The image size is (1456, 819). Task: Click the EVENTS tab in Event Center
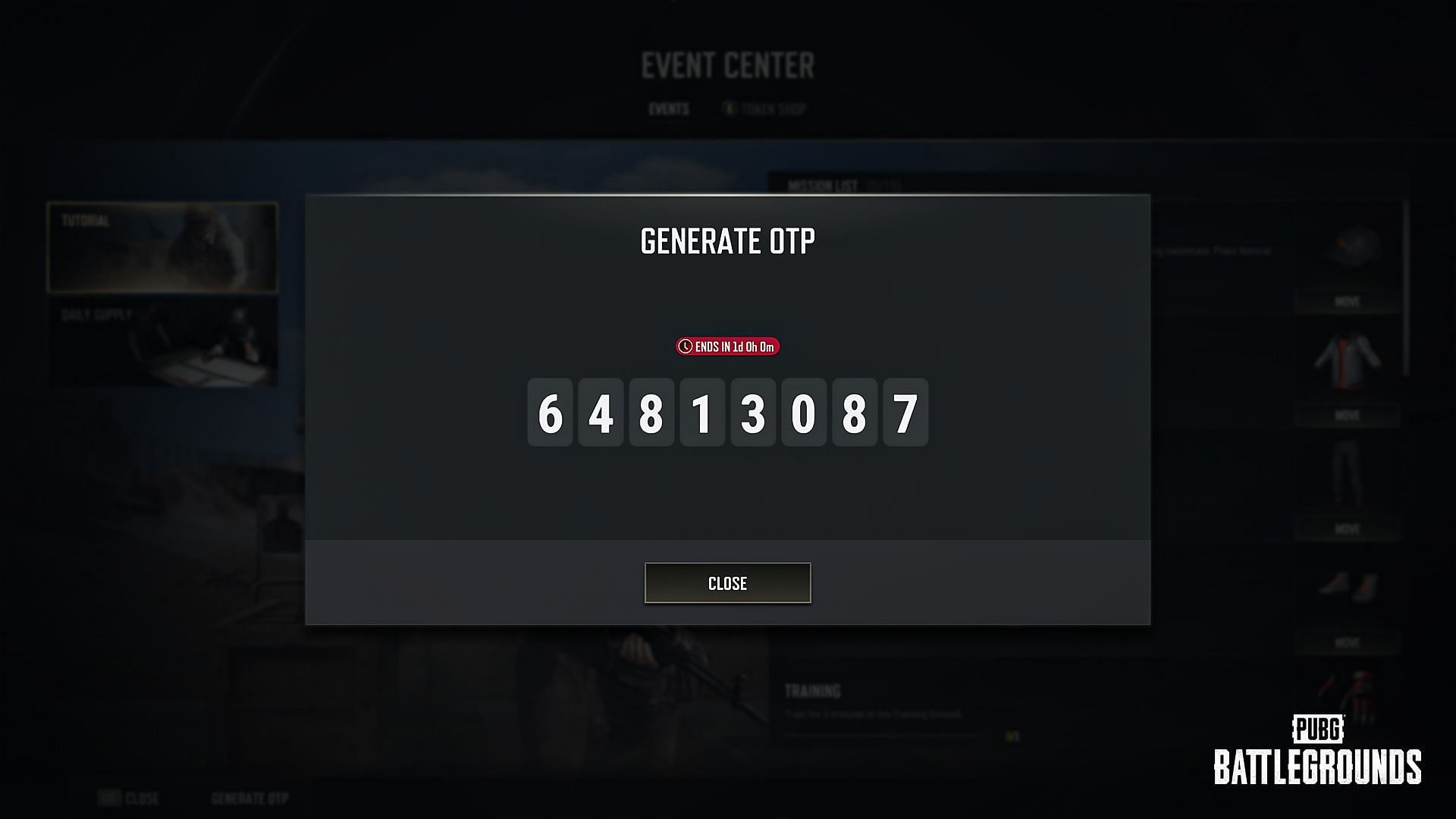[669, 108]
